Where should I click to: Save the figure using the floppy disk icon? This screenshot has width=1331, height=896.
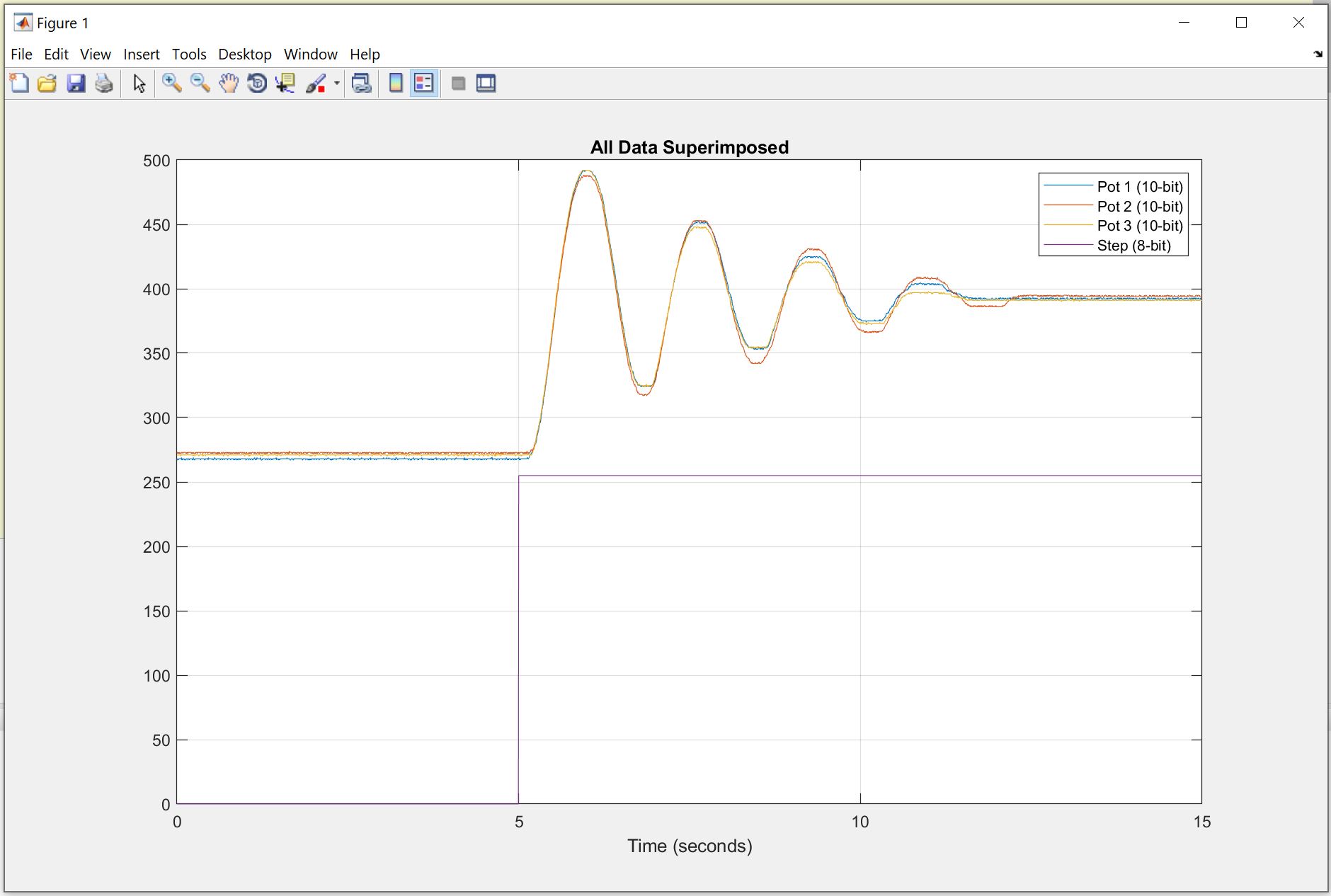76,84
